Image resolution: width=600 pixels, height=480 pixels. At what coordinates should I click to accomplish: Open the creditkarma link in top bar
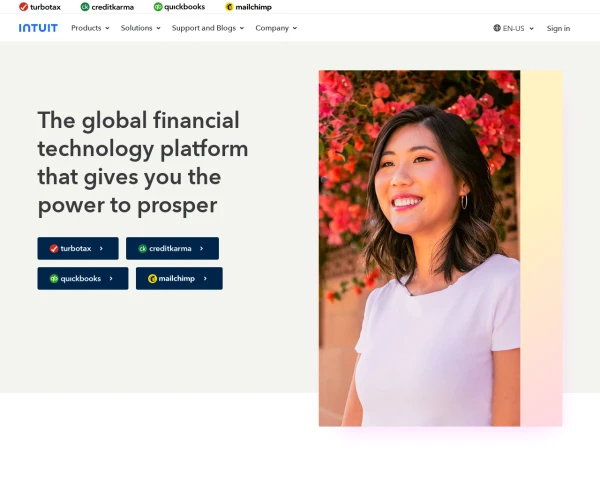(107, 7)
